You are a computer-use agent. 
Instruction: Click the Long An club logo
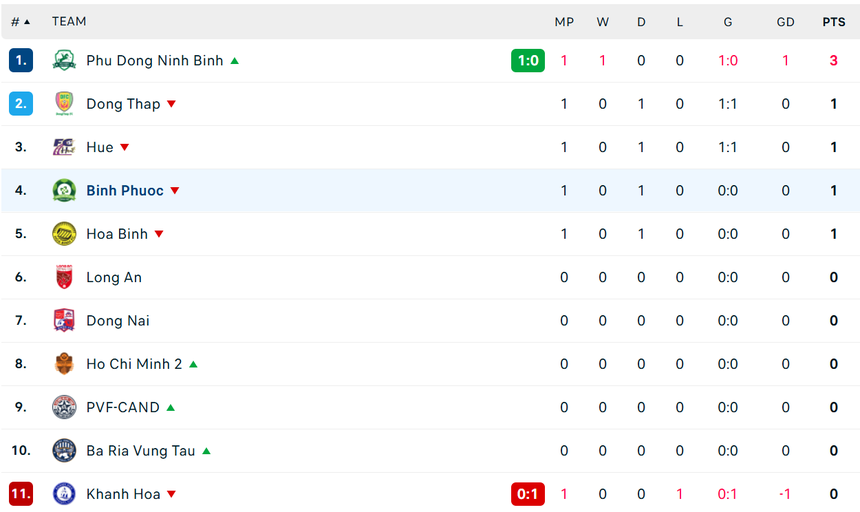coord(64,278)
